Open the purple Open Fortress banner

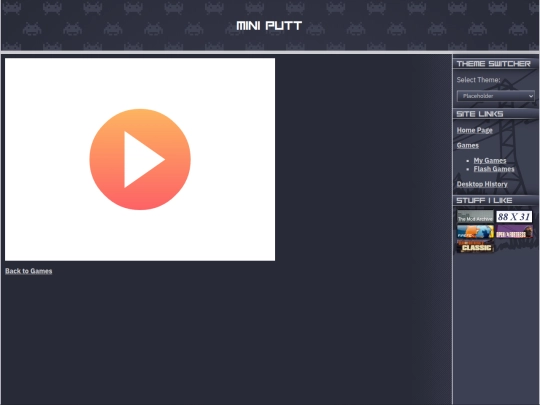[514, 232]
